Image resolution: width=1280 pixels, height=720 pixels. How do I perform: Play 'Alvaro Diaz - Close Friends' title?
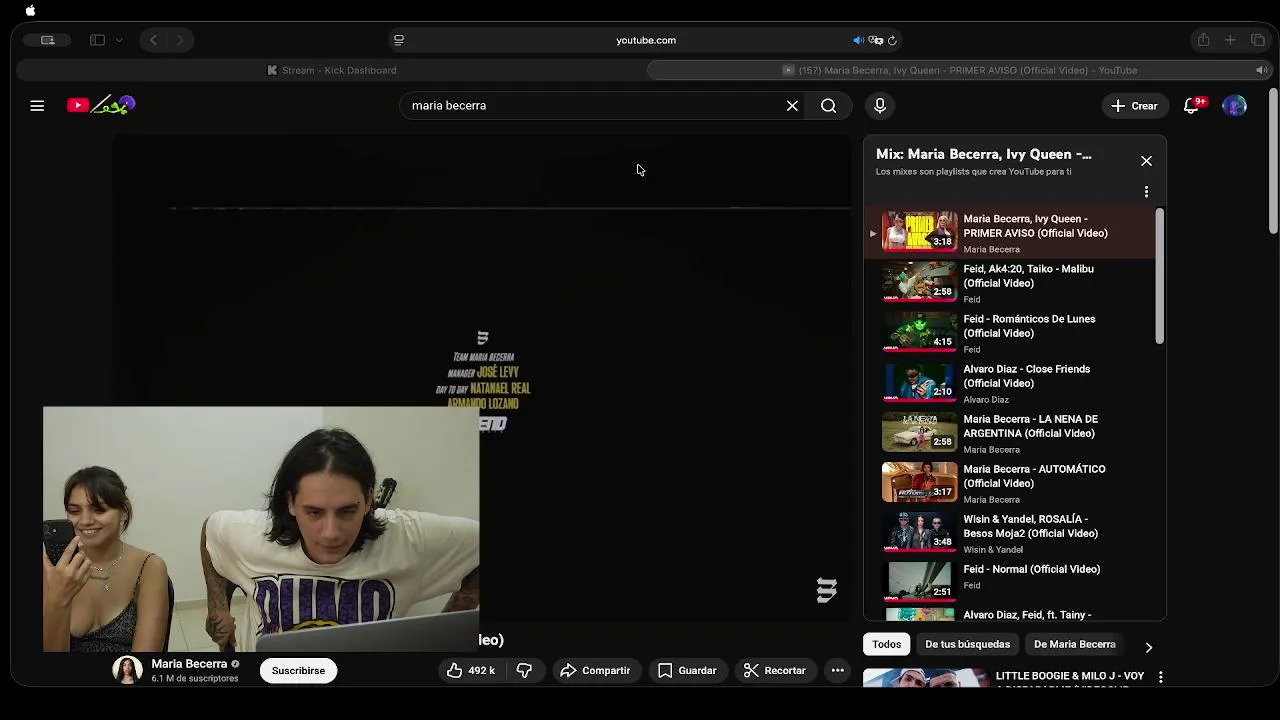coord(1026,376)
